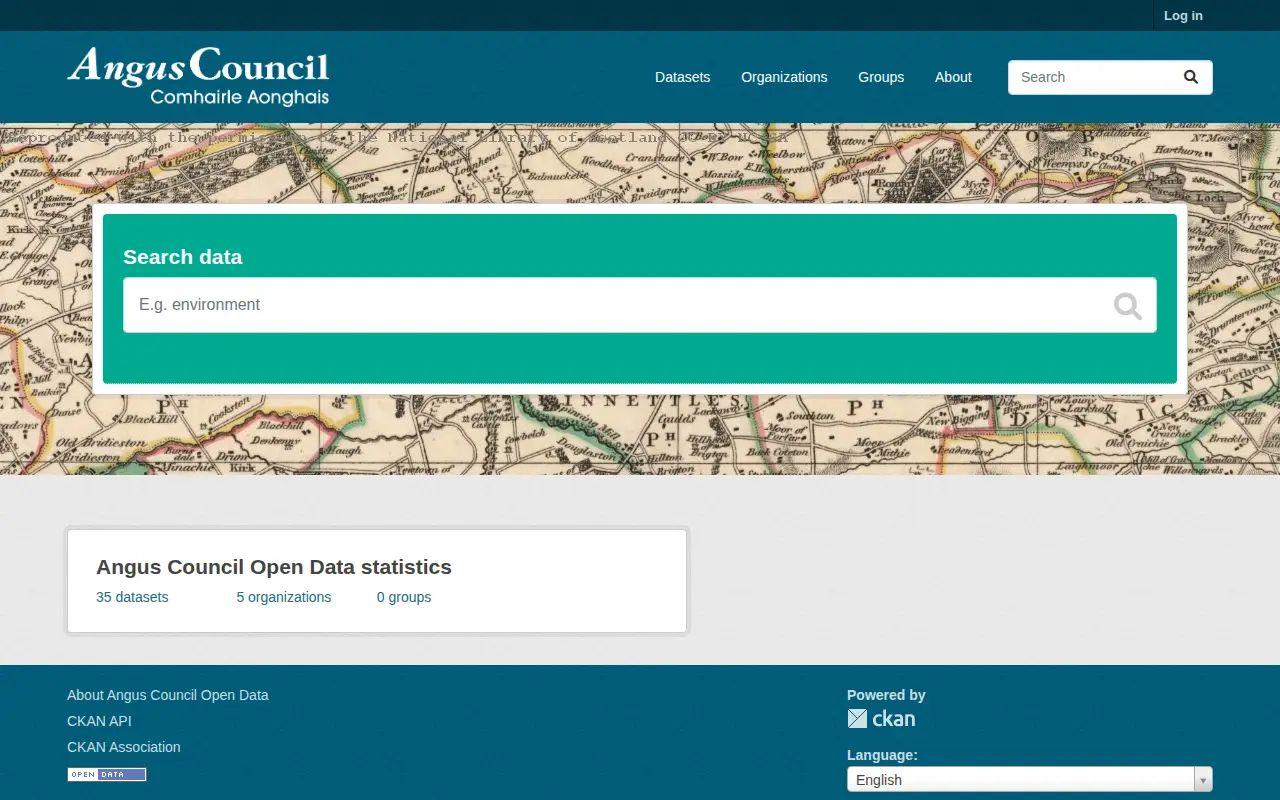This screenshot has height=800, width=1280.
Task: Submit the Search data magnifier icon
Action: tap(1128, 306)
